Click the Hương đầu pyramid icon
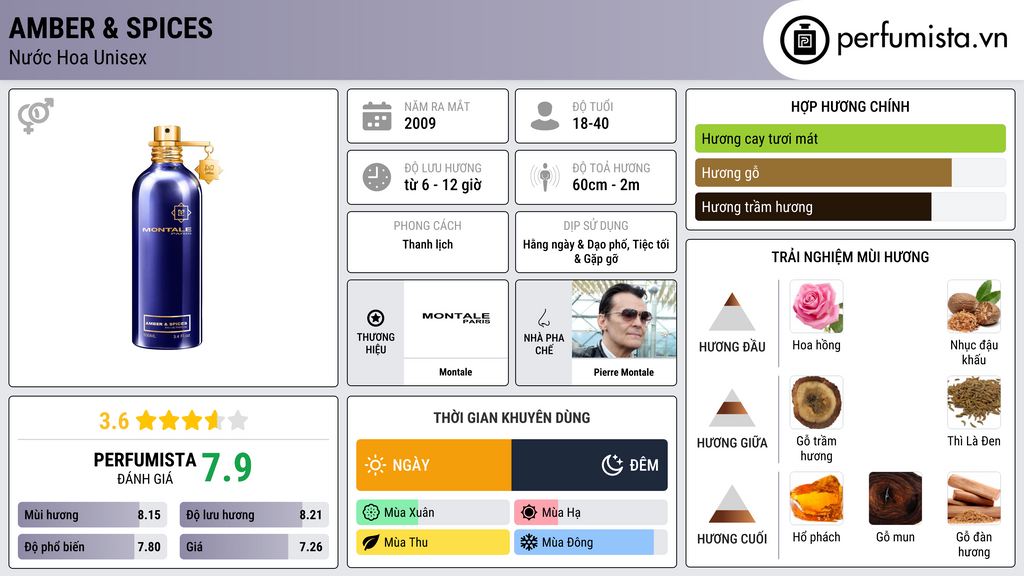1024x576 pixels. (x=732, y=312)
